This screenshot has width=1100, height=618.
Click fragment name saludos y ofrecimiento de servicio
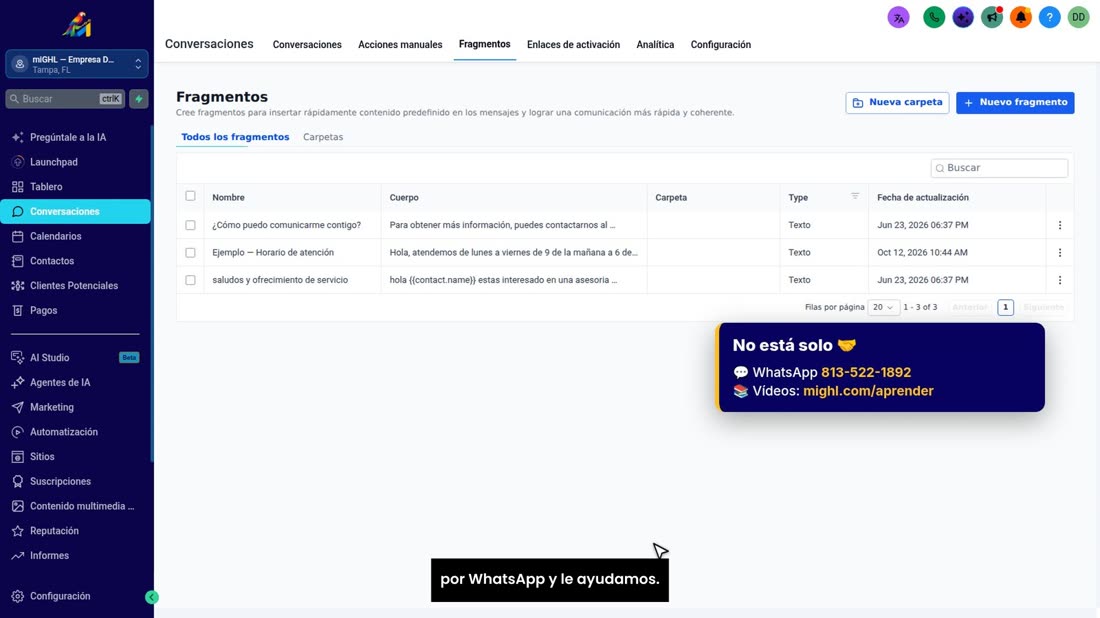click(x=280, y=280)
